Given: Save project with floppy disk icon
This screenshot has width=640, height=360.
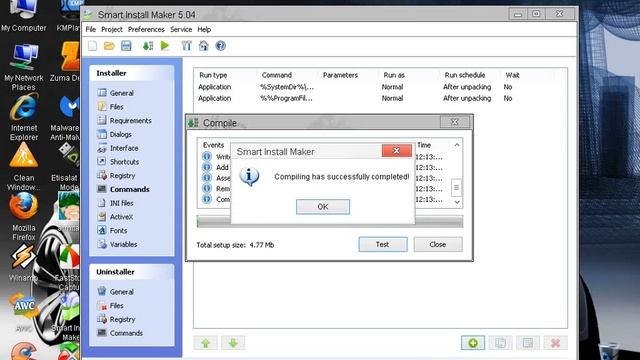Looking at the screenshot, I should [x=126, y=46].
